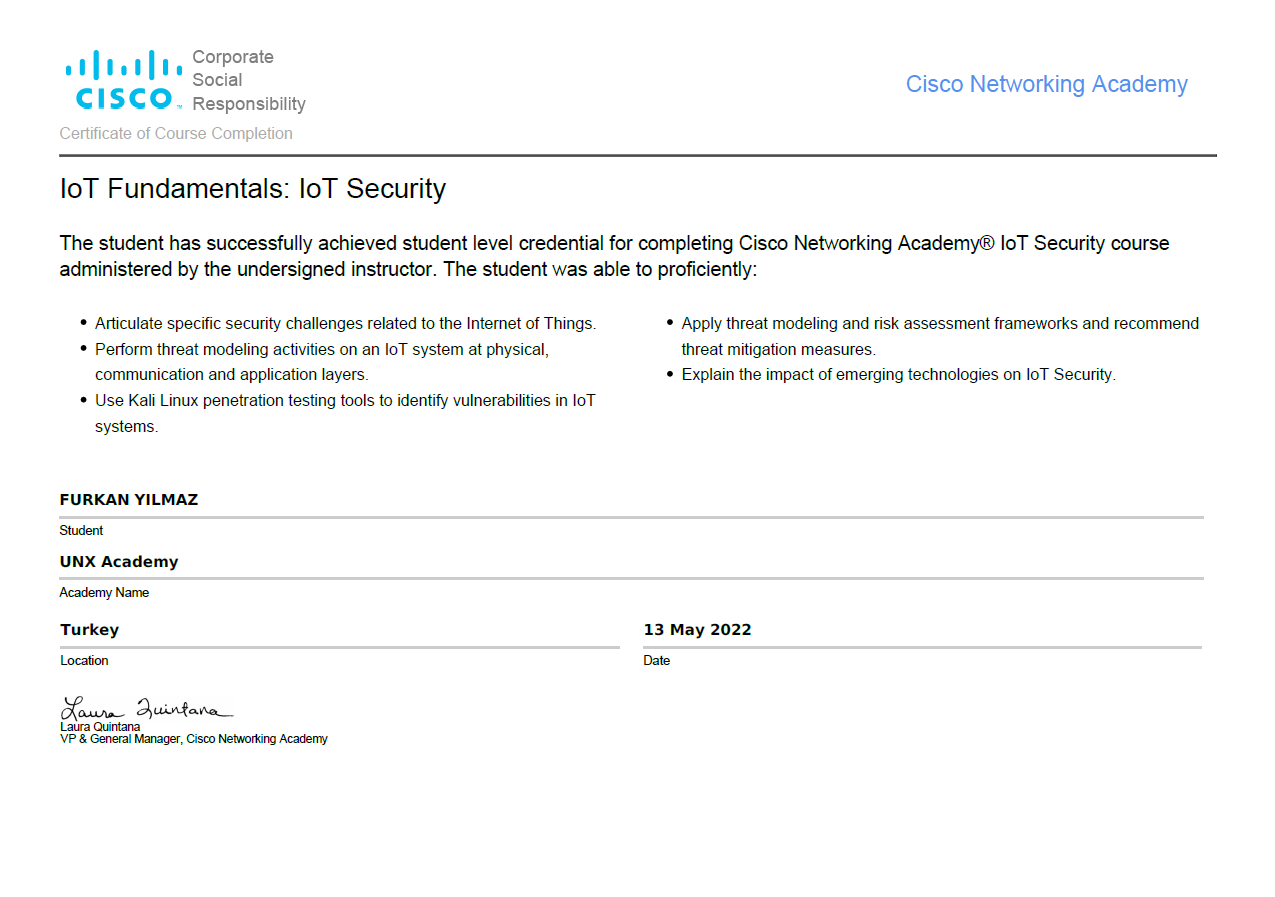The width and height of the screenshot is (1275, 897).
Task: Select the Cisco Networking Academy heading
Action: [x=1046, y=84]
